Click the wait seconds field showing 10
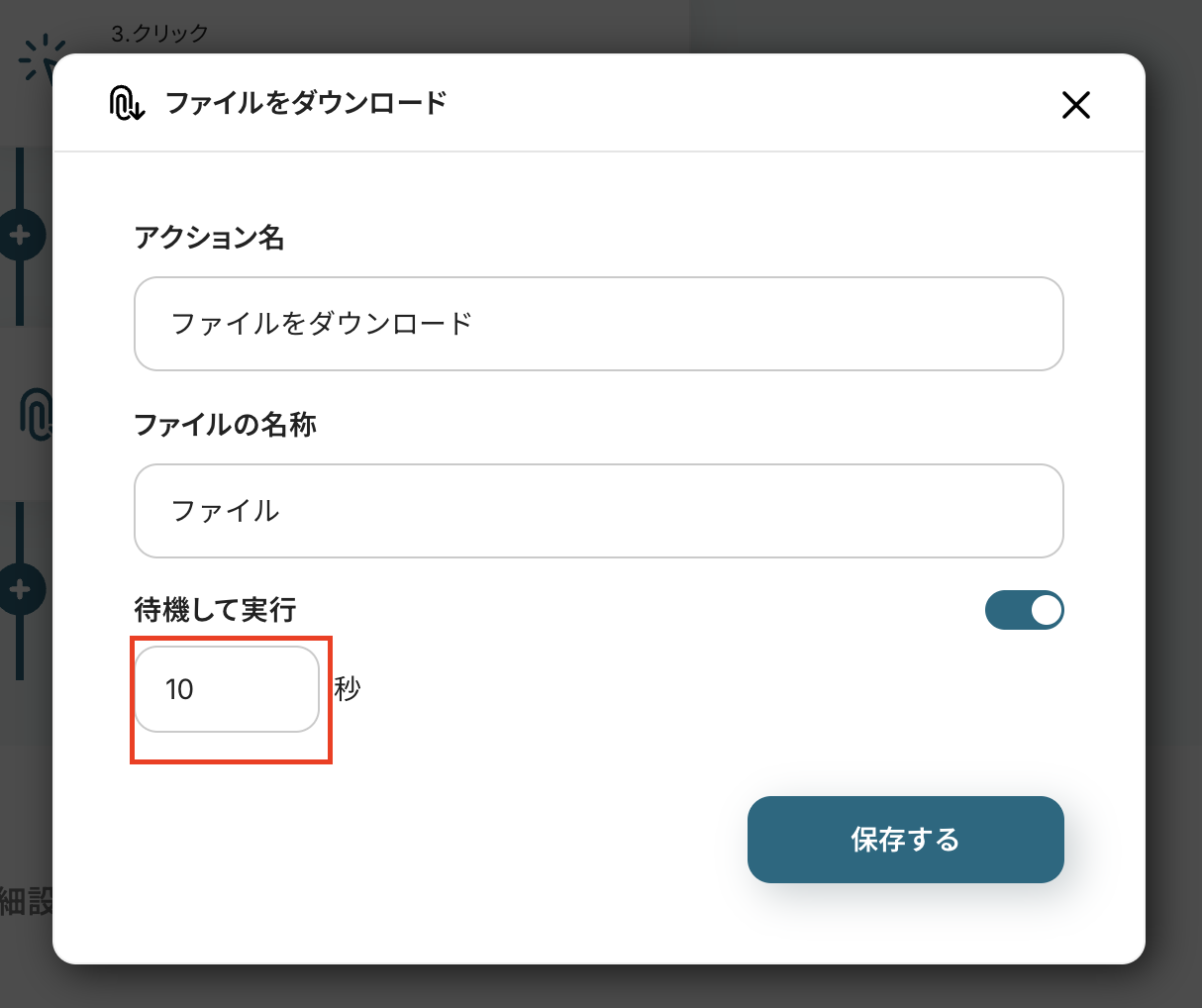 point(227,689)
